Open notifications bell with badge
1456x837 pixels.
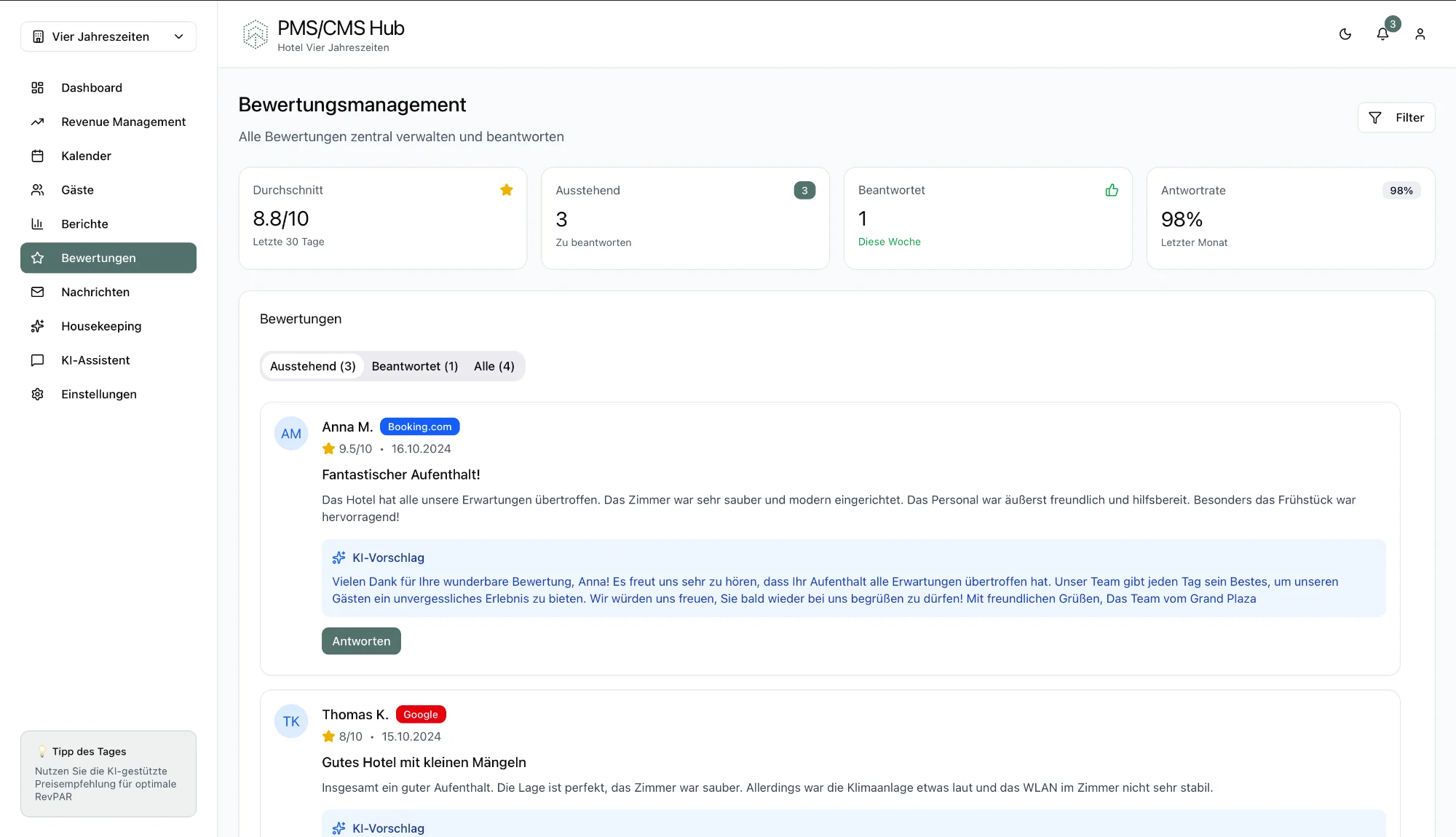pyautogui.click(x=1382, y=34)
